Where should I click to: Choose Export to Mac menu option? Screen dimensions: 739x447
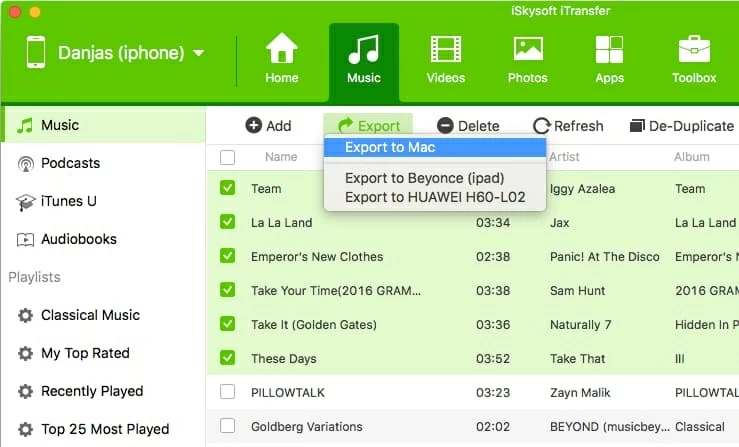390,147
